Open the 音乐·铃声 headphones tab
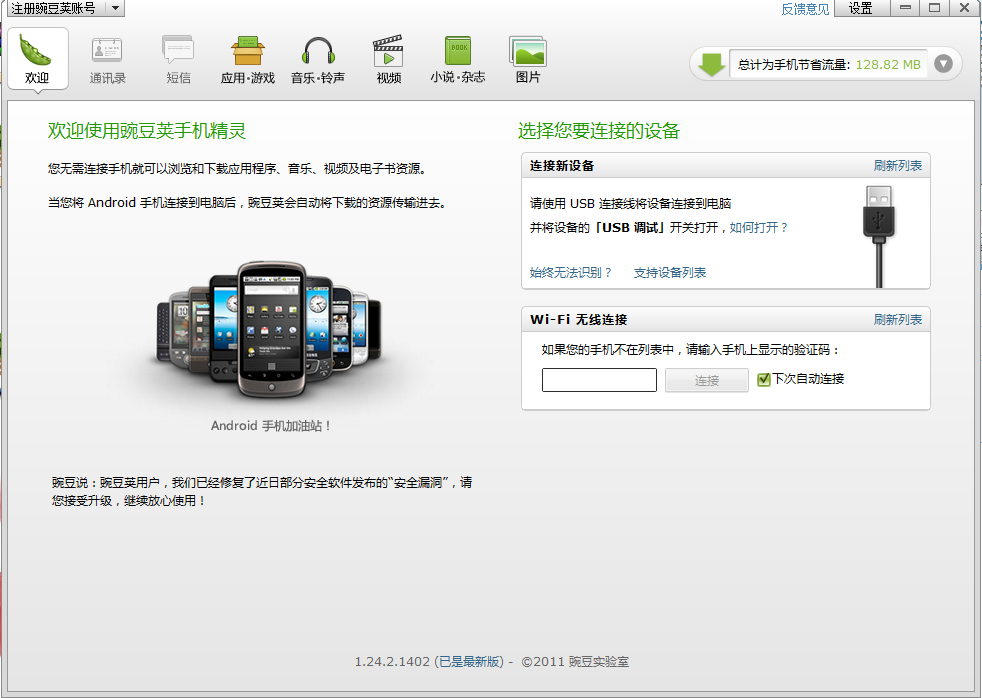This screenshot has height=698, width=982. coord(318,59)
